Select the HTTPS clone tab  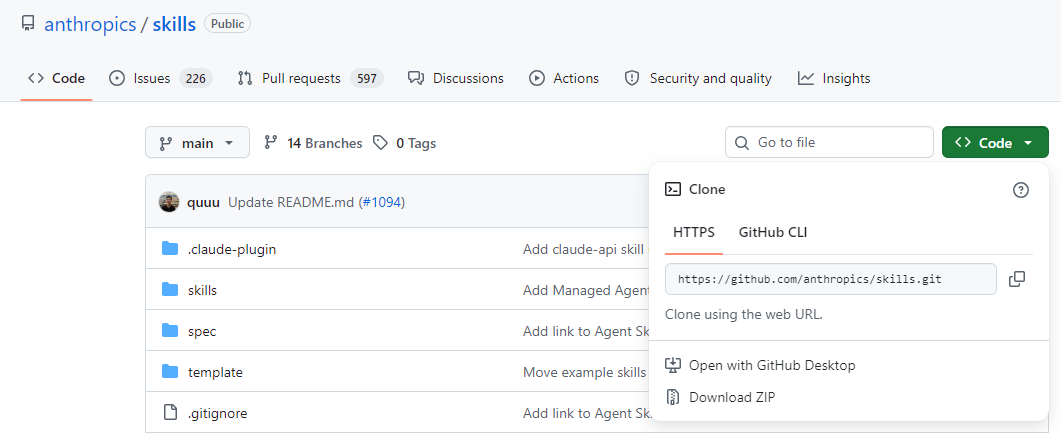point(694,232)
